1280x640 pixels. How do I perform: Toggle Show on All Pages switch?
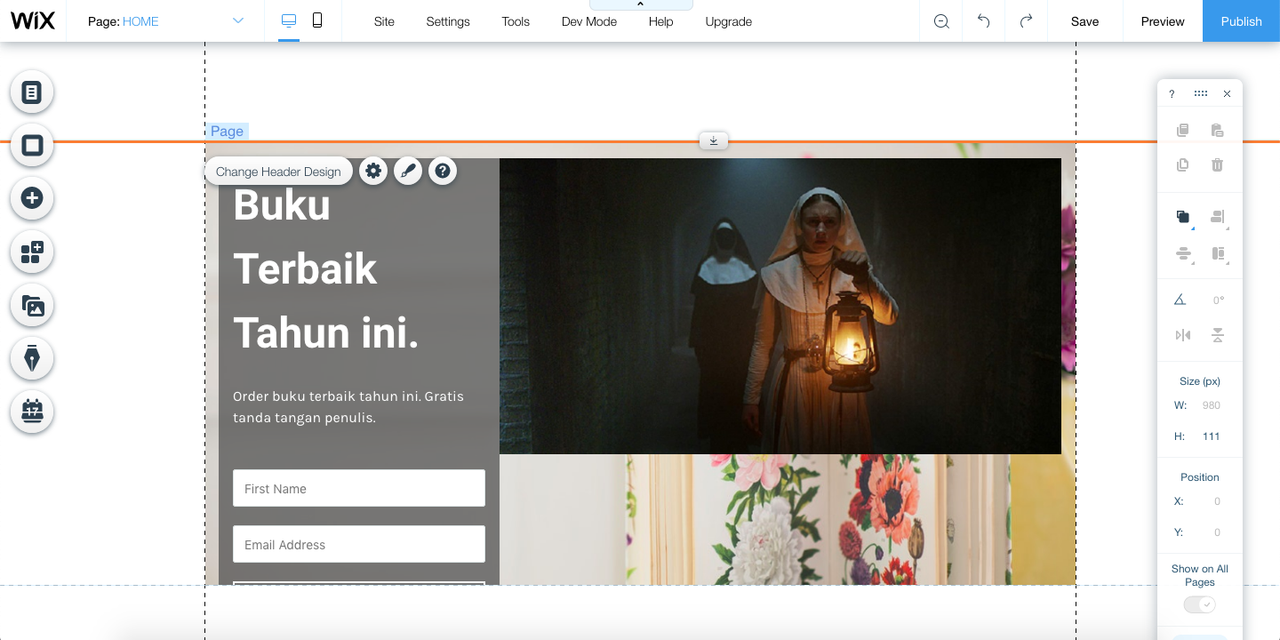click(x=1200, y=604)
